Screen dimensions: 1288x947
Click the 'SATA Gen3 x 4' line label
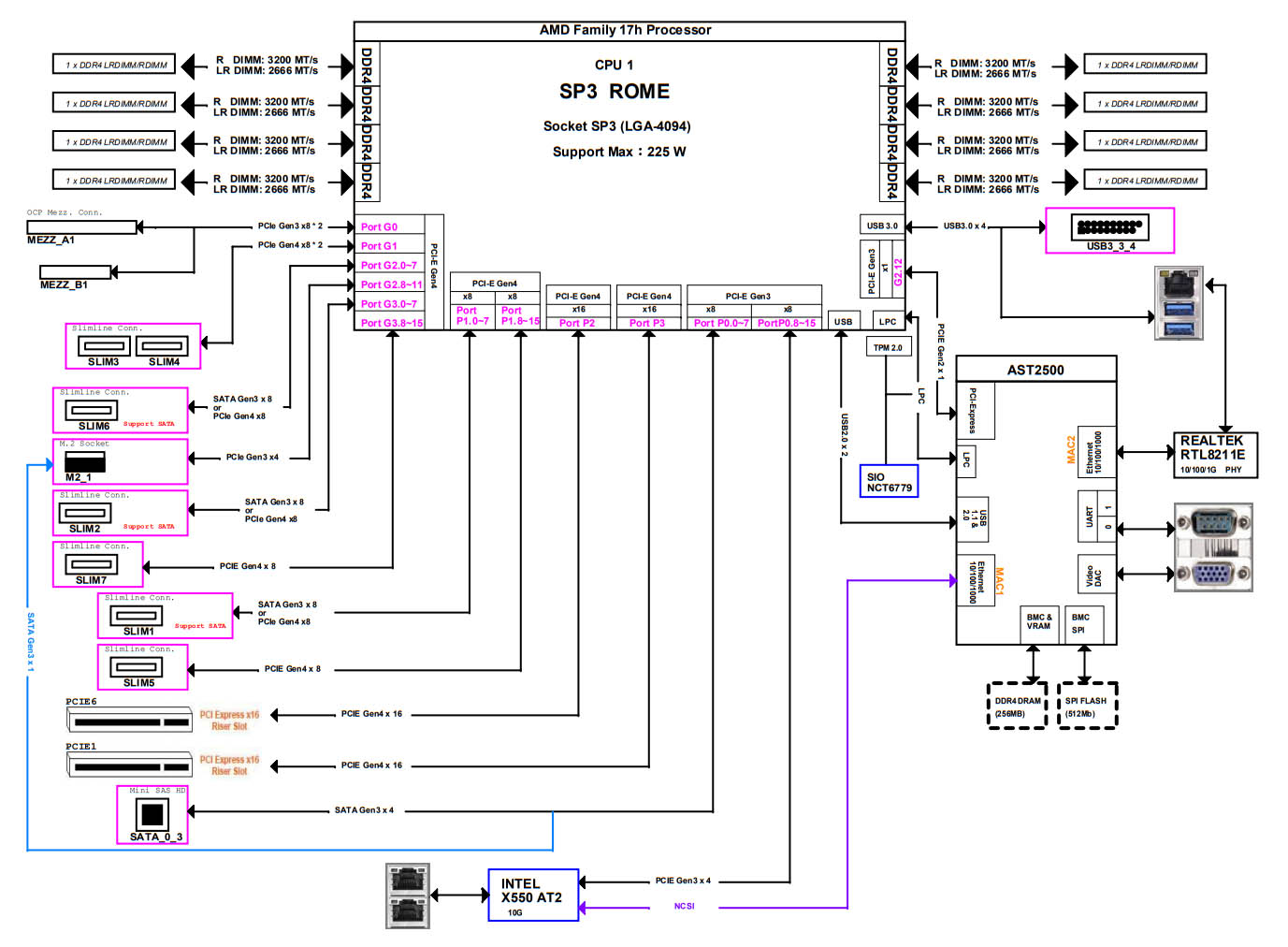coord(364,810)
